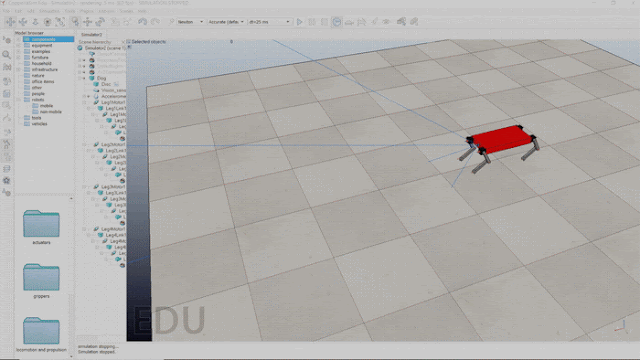Open the collections icon
The image size is (640, 360).
click(7, 81)
